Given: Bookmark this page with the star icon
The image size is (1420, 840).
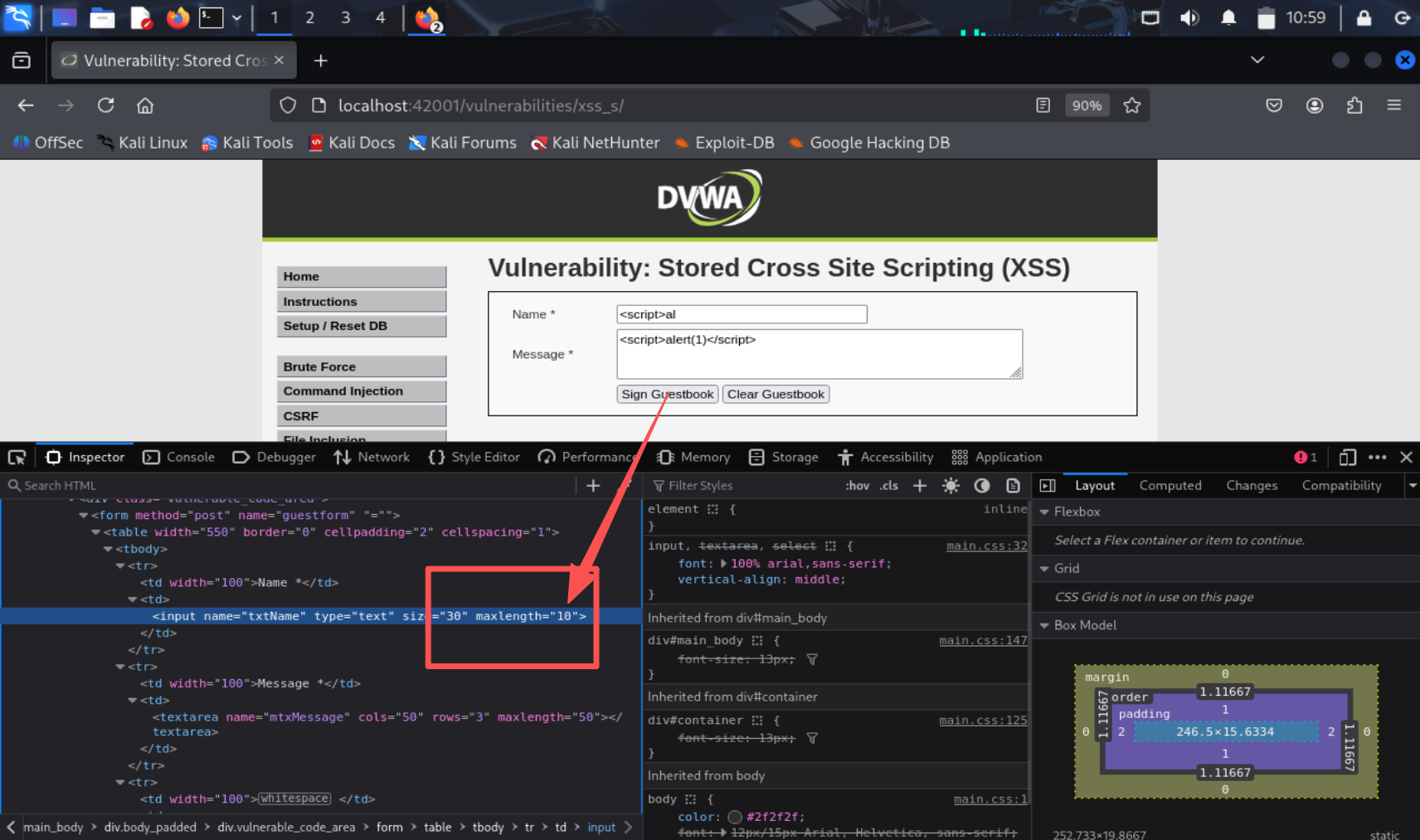Looking at the screenshot, I should (x=1132, y=105).
